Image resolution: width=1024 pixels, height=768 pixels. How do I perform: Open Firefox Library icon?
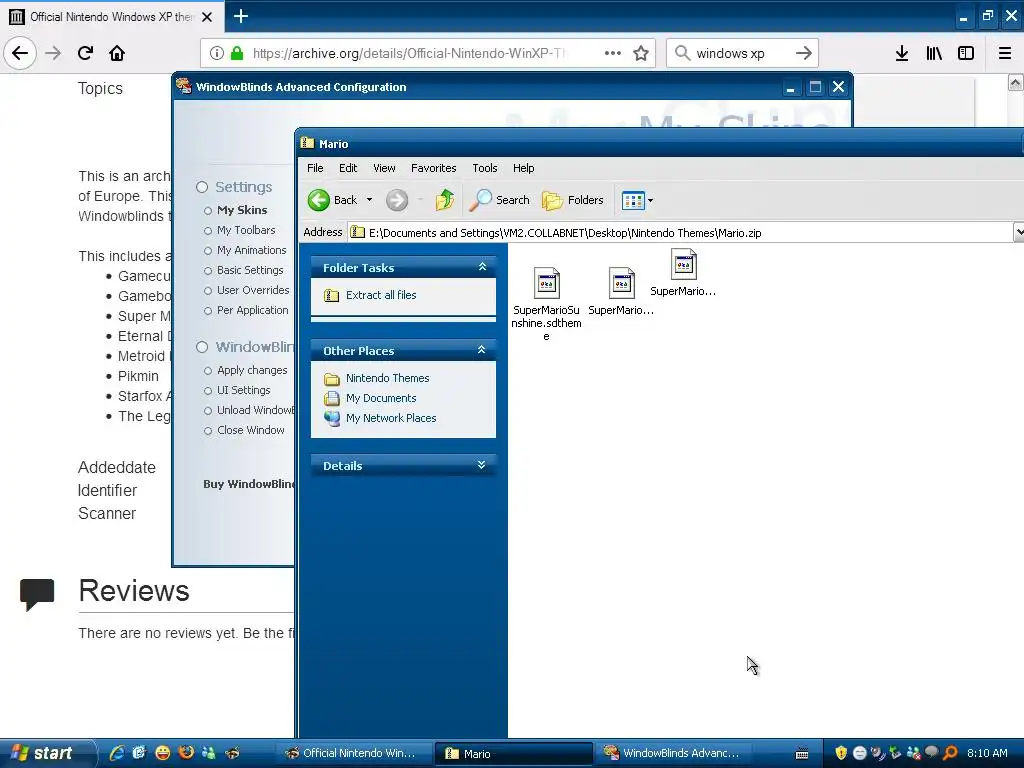click(934, 53)
